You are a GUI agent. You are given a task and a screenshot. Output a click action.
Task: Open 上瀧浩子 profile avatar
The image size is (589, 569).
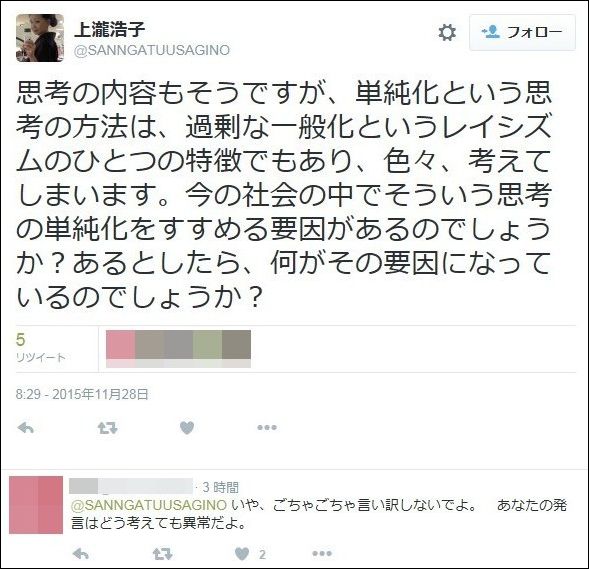[x=40, y=38]
